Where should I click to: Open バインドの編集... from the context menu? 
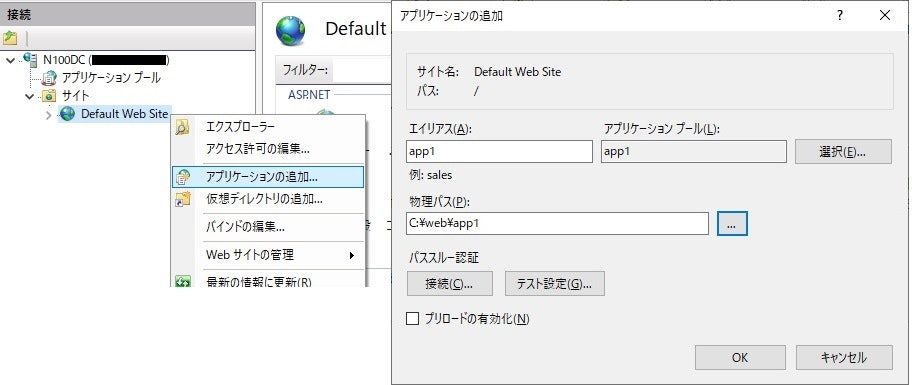(268, 227)
